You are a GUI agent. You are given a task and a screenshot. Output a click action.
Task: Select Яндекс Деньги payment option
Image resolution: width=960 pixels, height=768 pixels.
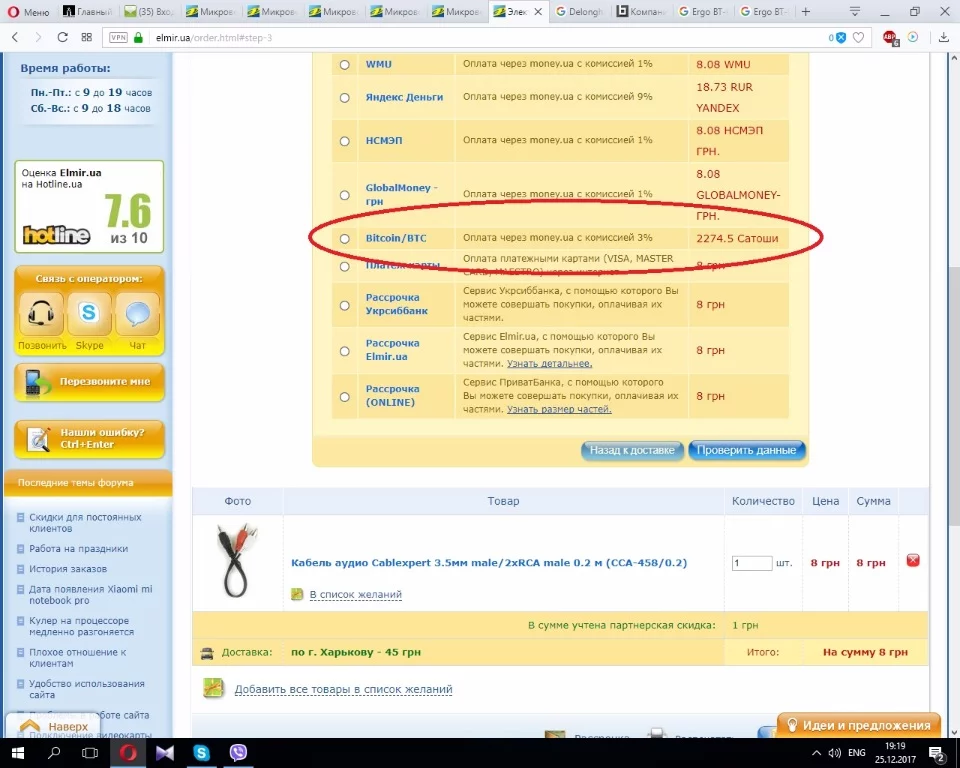pyautogui.click(x=344, y=97)
